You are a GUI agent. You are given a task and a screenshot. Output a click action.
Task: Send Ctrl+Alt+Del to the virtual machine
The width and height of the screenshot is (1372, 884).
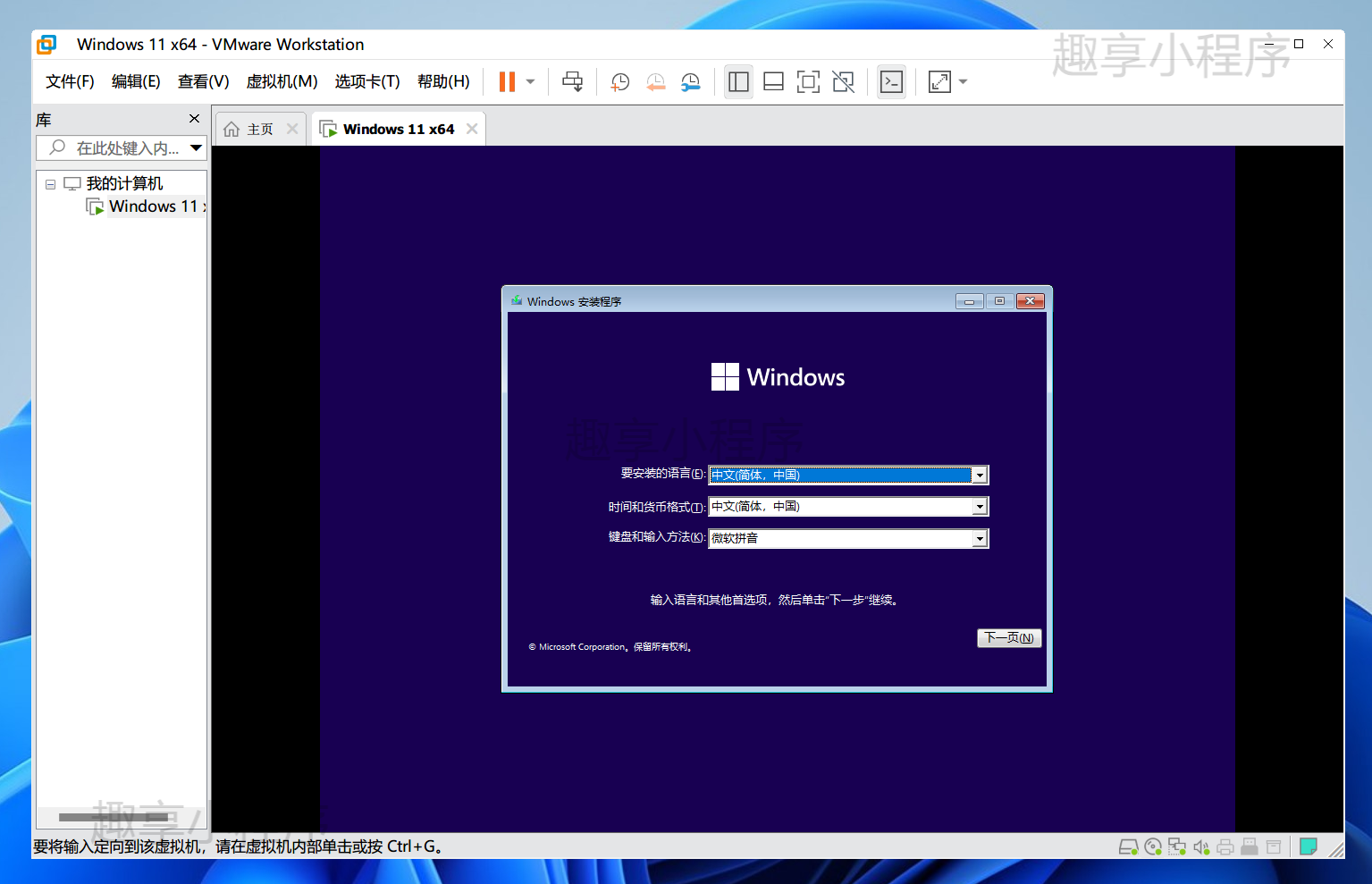coord(572,81)
